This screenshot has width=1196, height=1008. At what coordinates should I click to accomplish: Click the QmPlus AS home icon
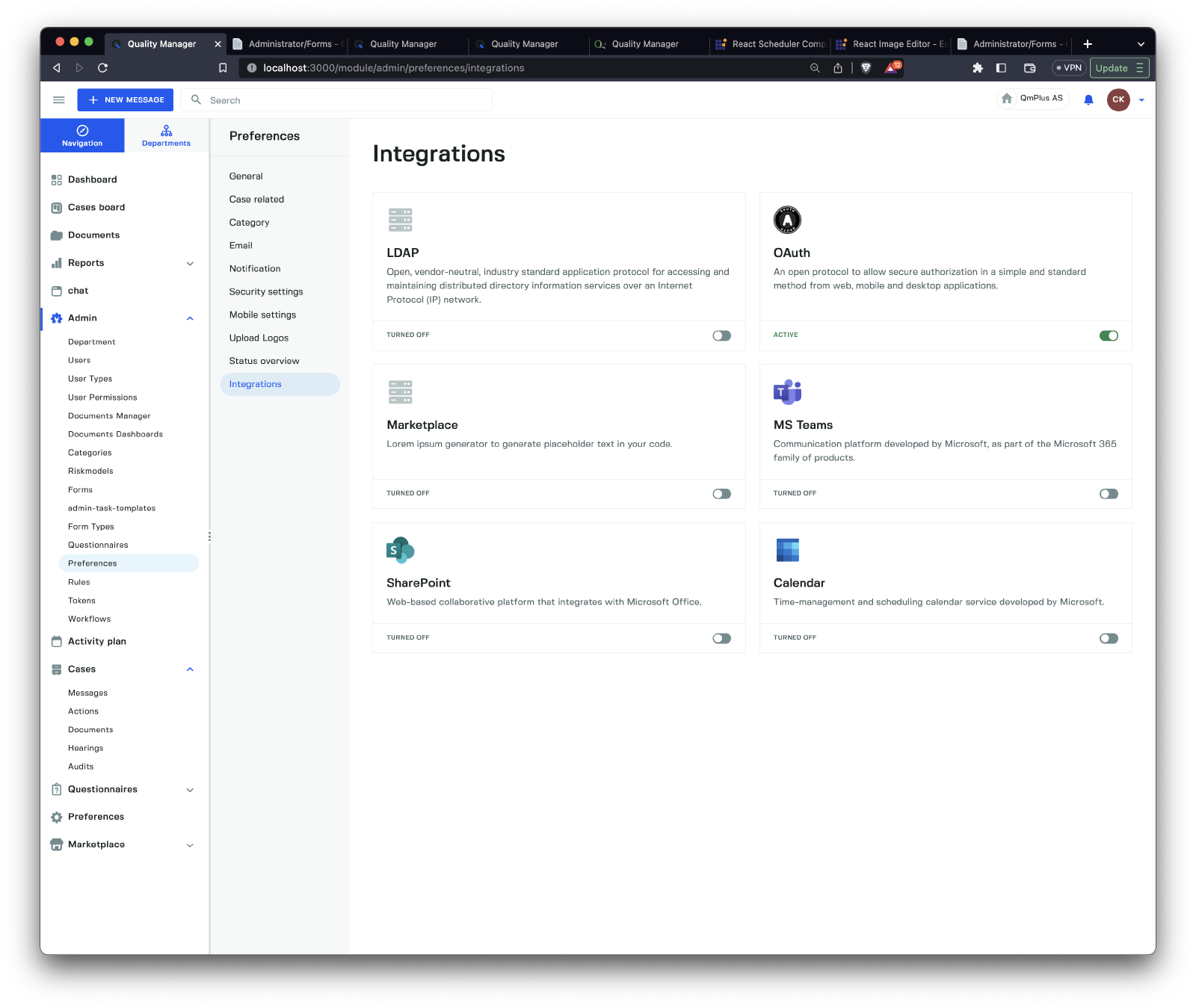[x=1007, y=99]
